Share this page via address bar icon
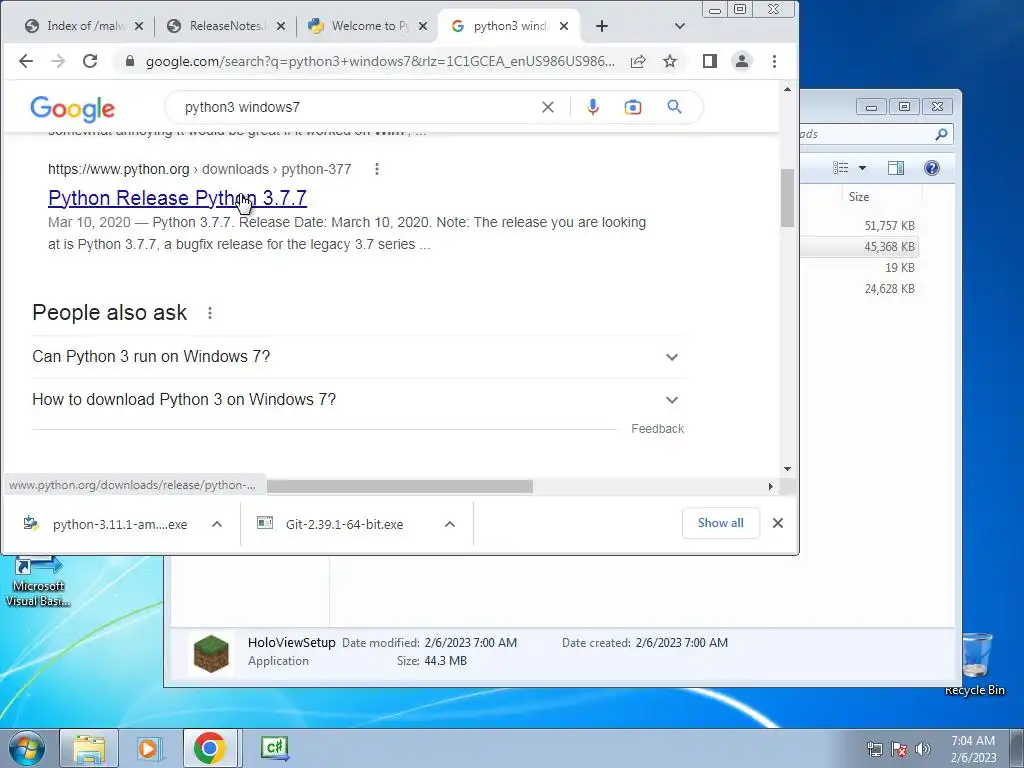The height and width of the screenshot is (768, 1024). coord(638,61)
